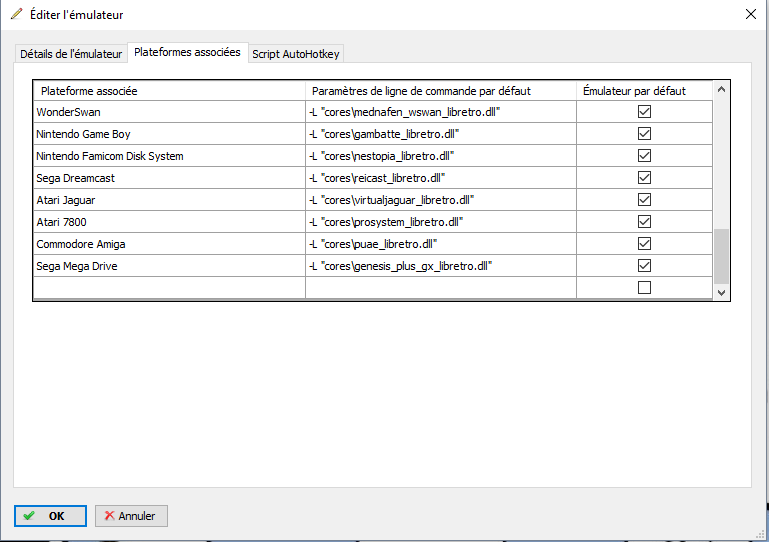
Task: Click the genesis_plus_gx_libretro.dll parameter cell
Action: (x=441, y=266)
